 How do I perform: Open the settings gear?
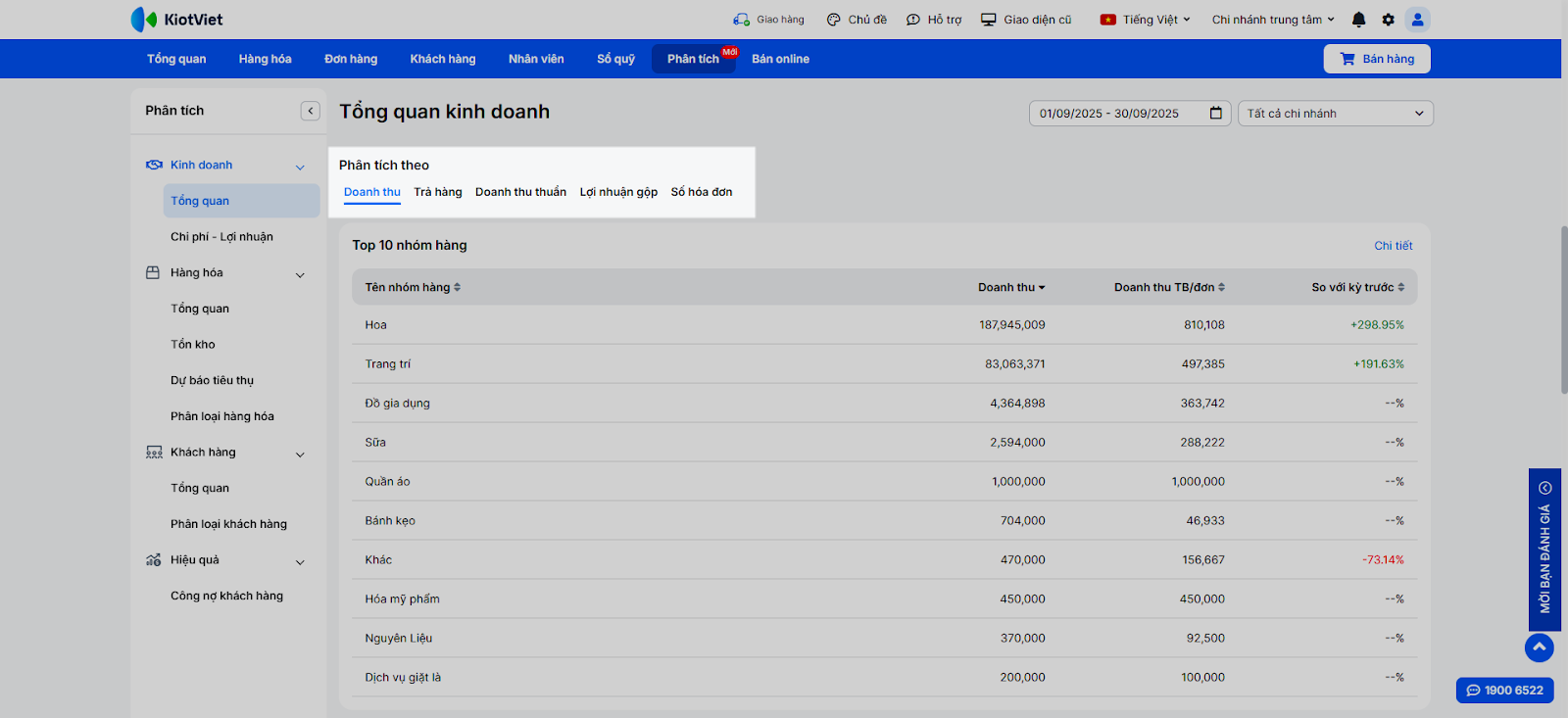(x=1388, y=20)
